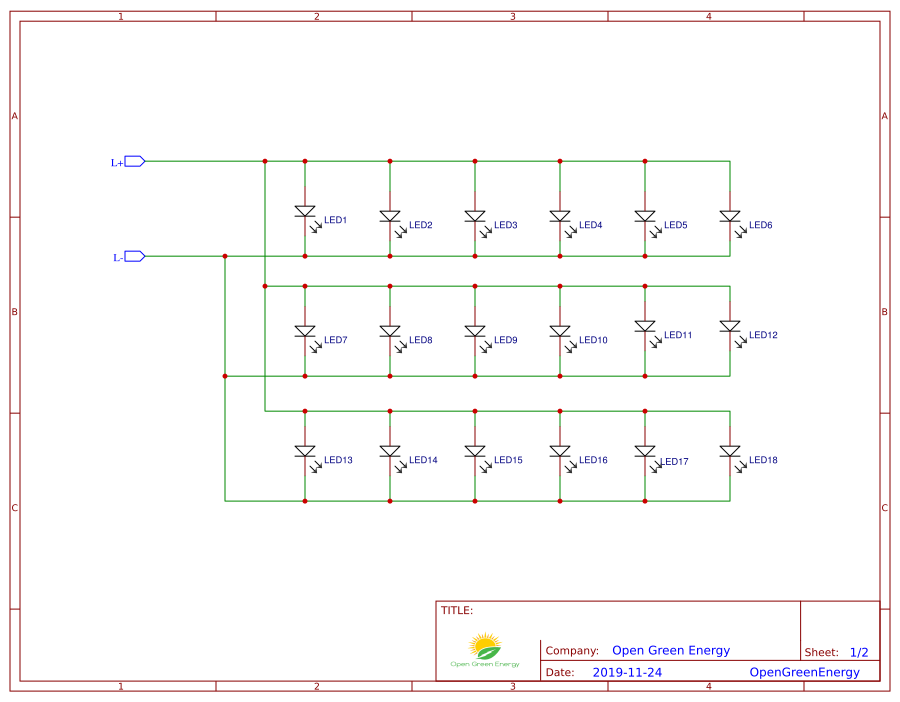The image size is (900, 702).
Task: Click the Open Green Energy sun logo
Action: pyautogui.click(x=485, y=645)
